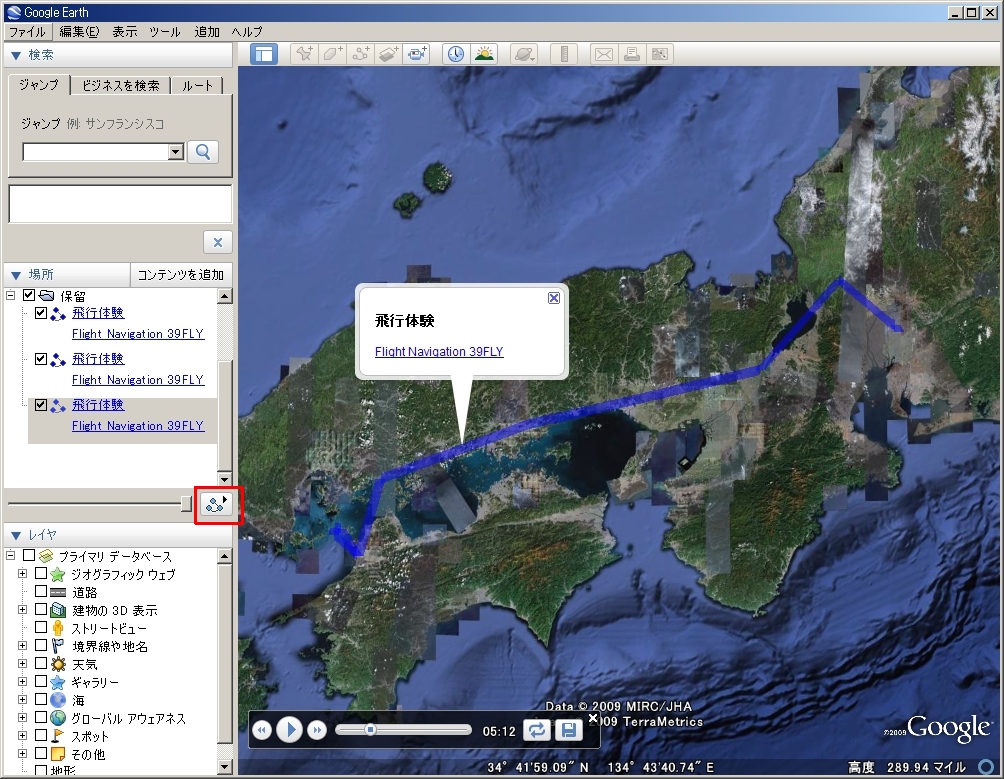Uncheck first 飛行体験 tour checkbox
Screen dimensions: 1004x779
pos(41,313)
